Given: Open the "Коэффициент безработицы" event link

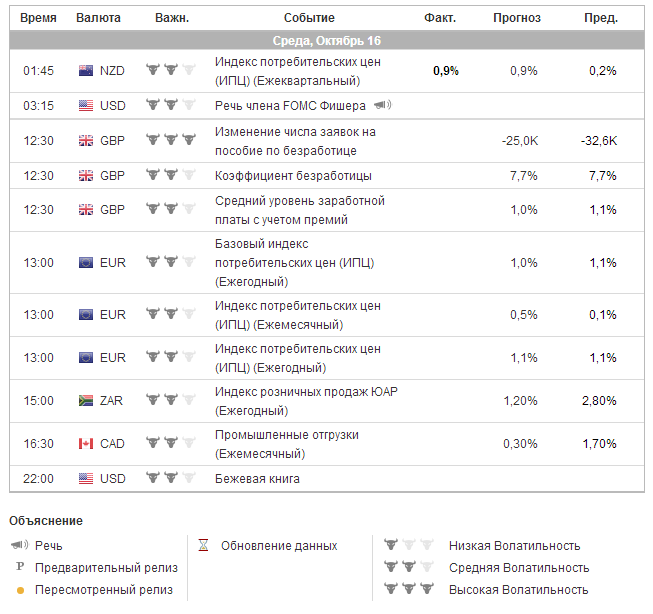Looking at the screenshot, I should click(293, 176).
